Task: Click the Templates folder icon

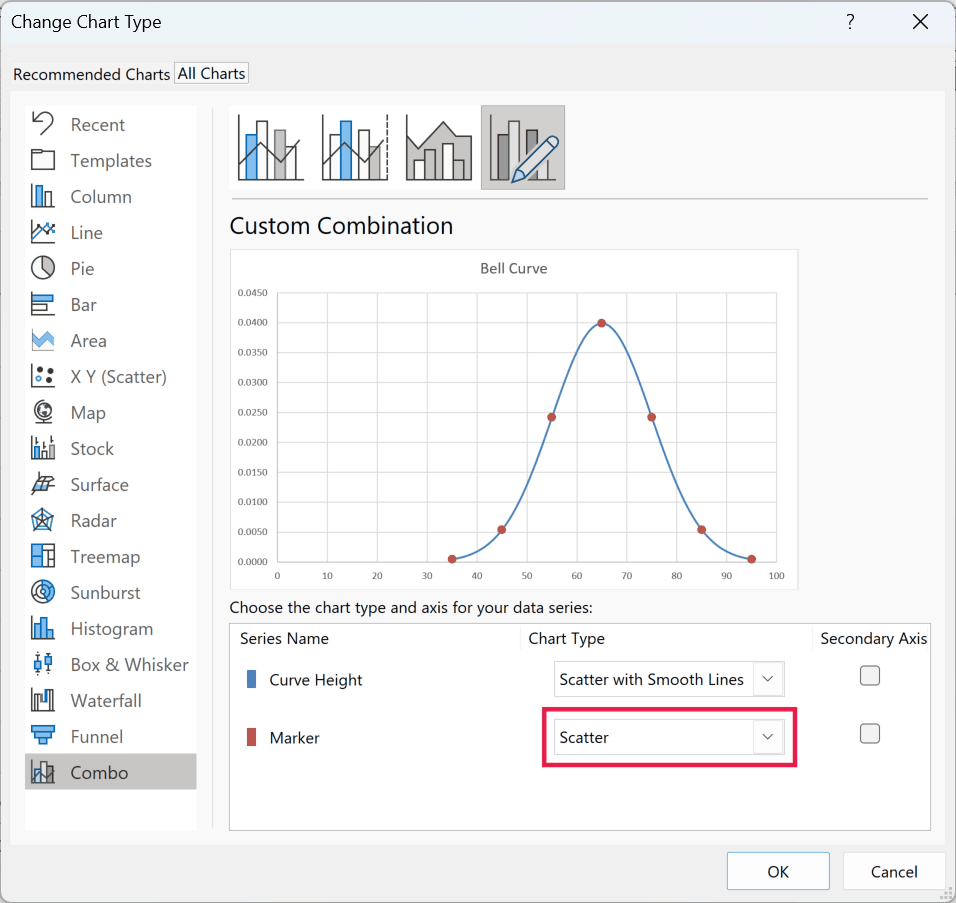Action: (x=43, y=160)
